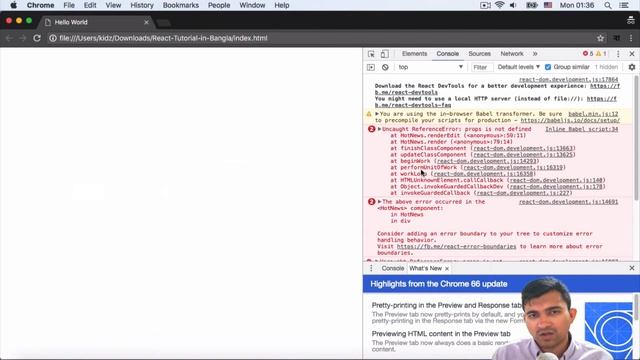This screenshot has width=640, height=360.
Task: Click the clock showing Mon 01:36
Action: tap(577, 5)
